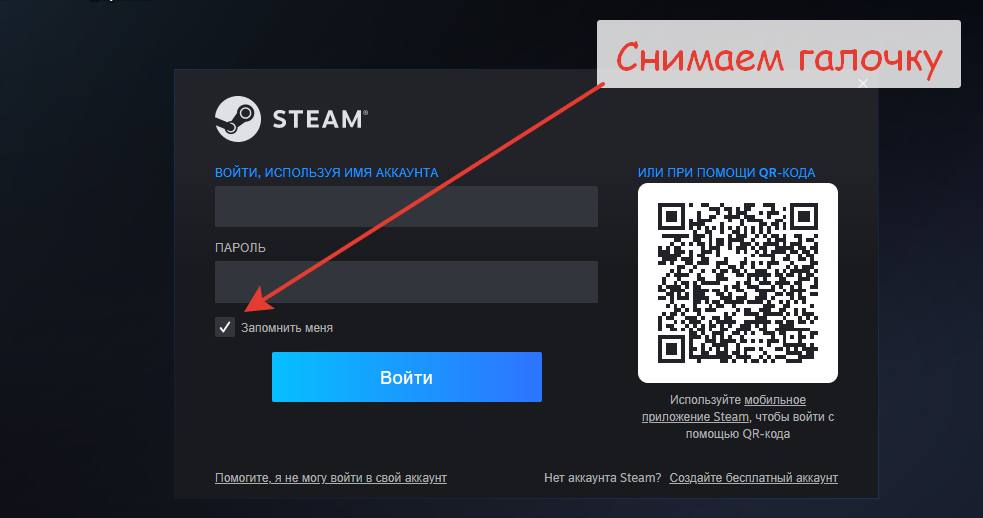Click the QR code image
The width and height of the screenshot is (983, 518).
pyautogui.click(x=738, y=283)
